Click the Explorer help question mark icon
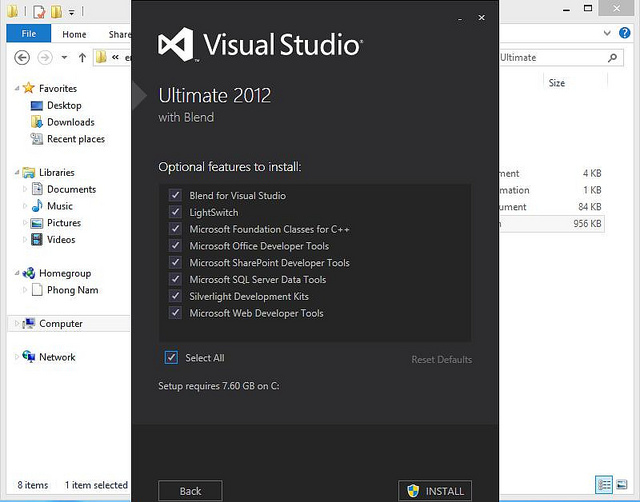 click(x=624, y=33)
